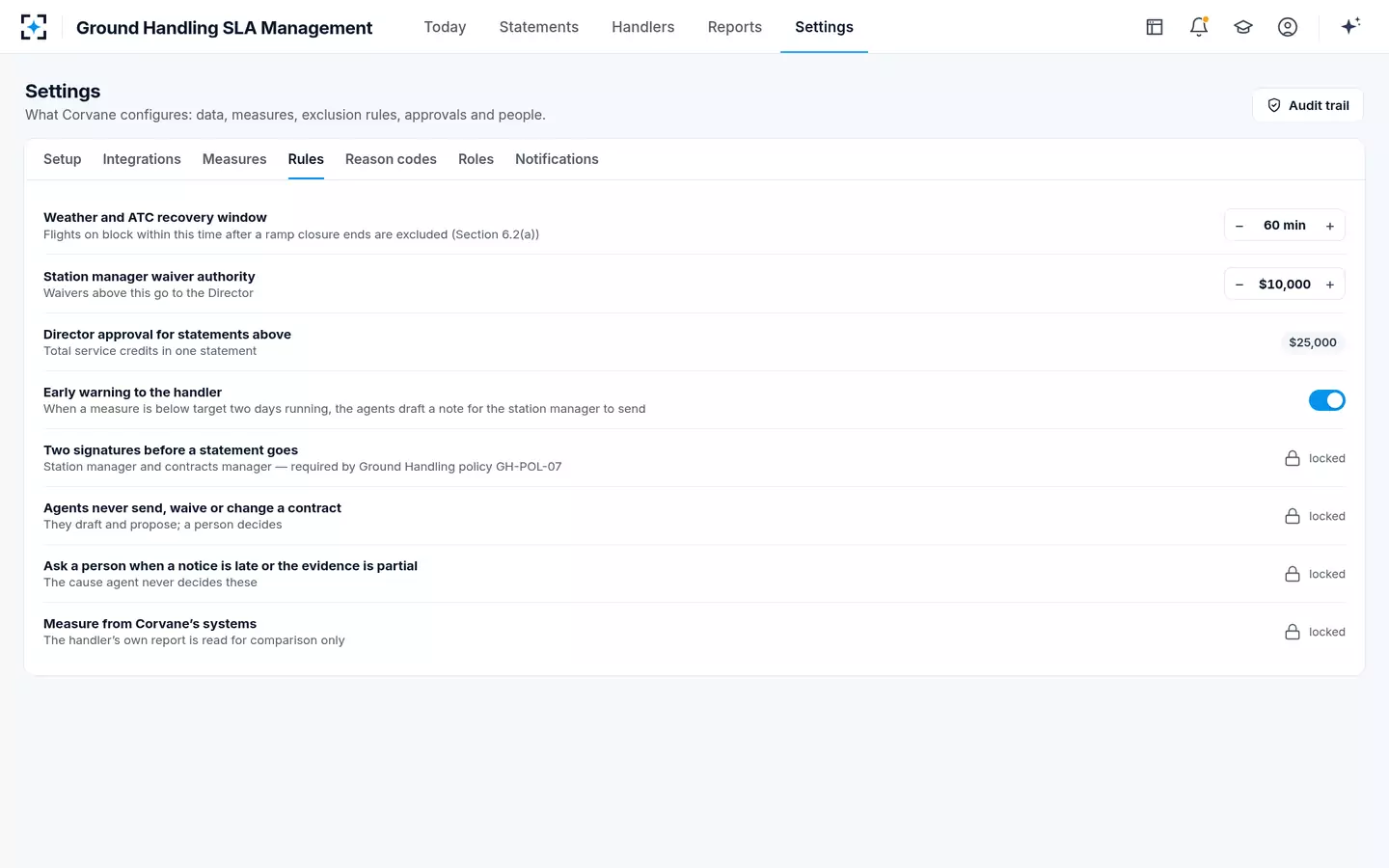The image size is (1389, 868).
Task: Click 'Total service credits in one statement'
Action: pos(150,351)
